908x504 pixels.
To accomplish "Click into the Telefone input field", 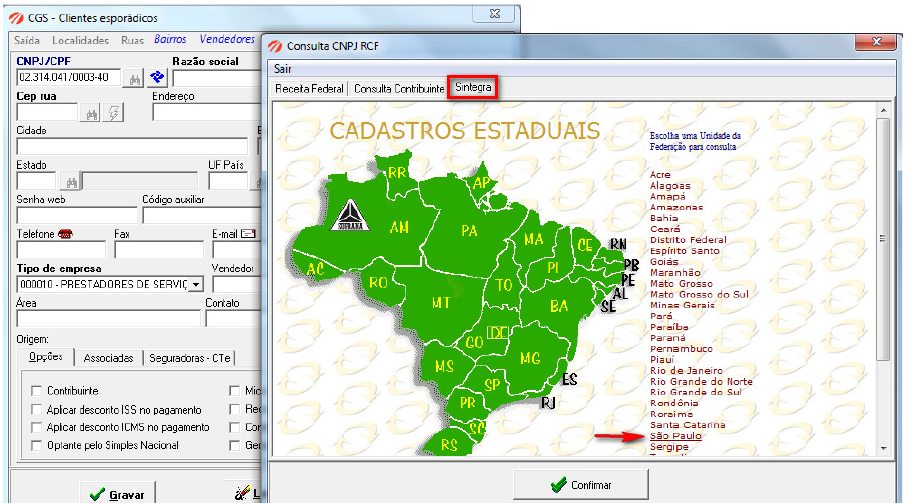I will [x=61, y=250].
